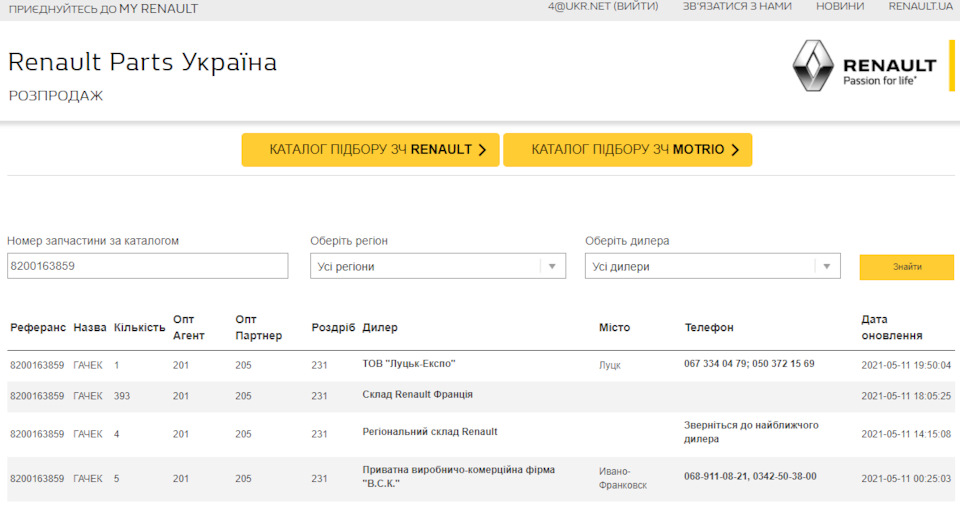Click the Розпродаж subtitle
The width and height of the screenshot is (960, 508).
[56, 95]
